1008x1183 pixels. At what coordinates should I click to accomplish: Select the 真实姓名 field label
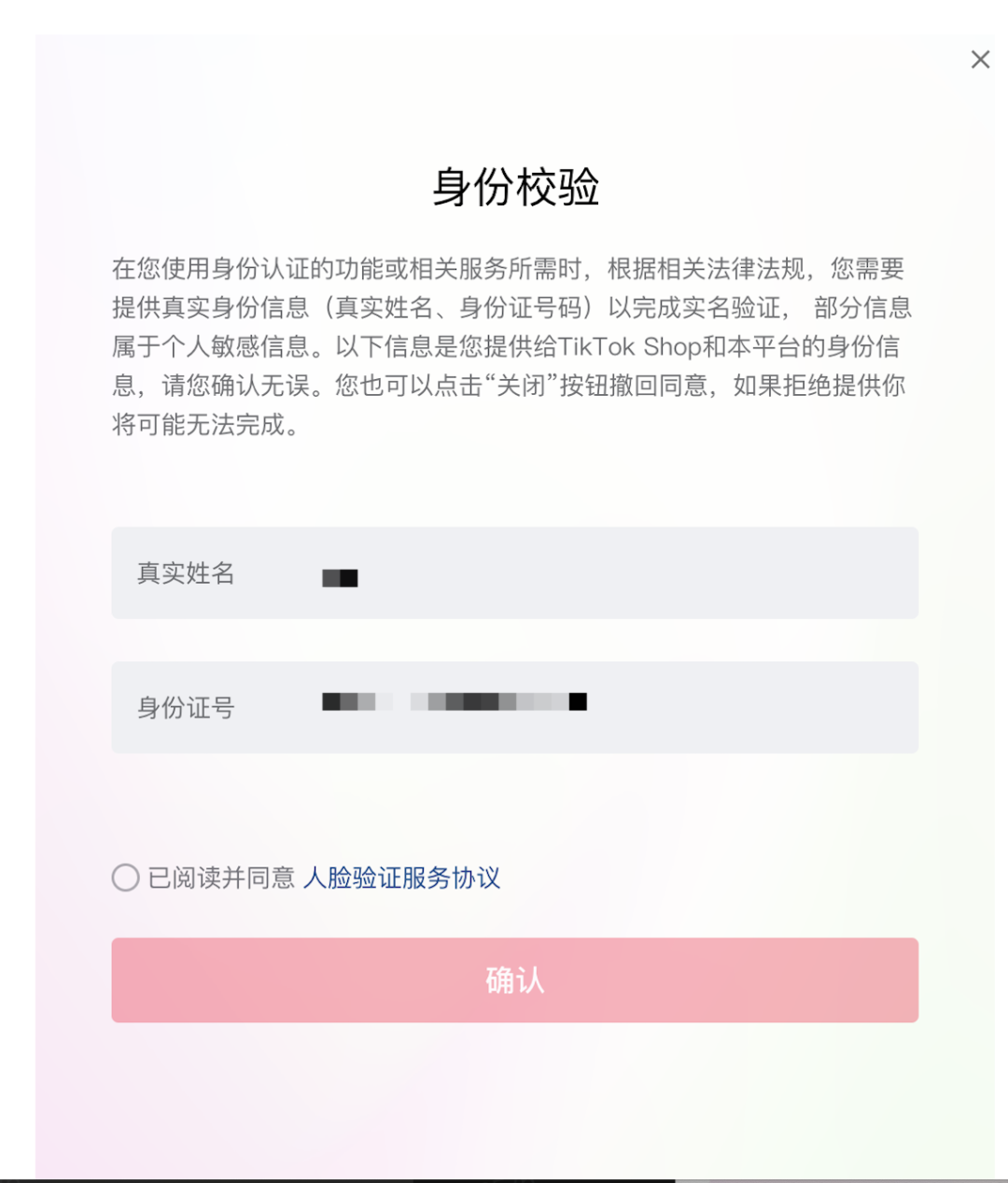pos(187,574)
